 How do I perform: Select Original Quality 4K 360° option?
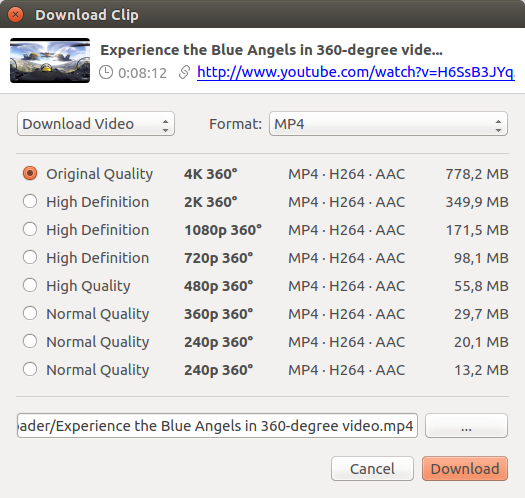tap(30, 173)
